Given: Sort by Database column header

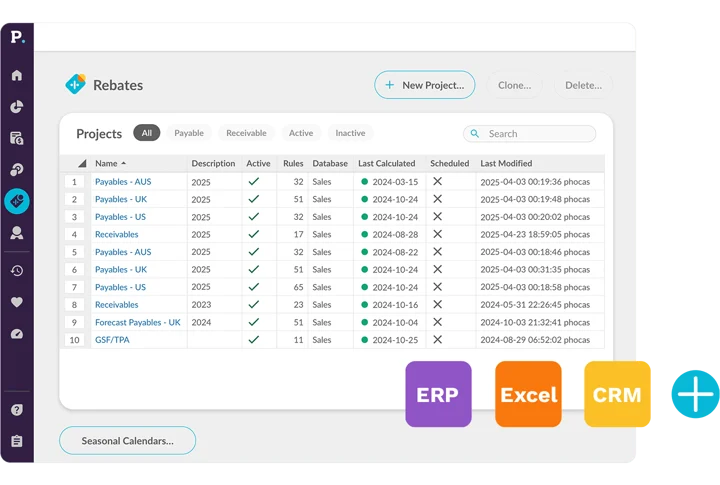Looking at the screenshot, I should point(330,164).
